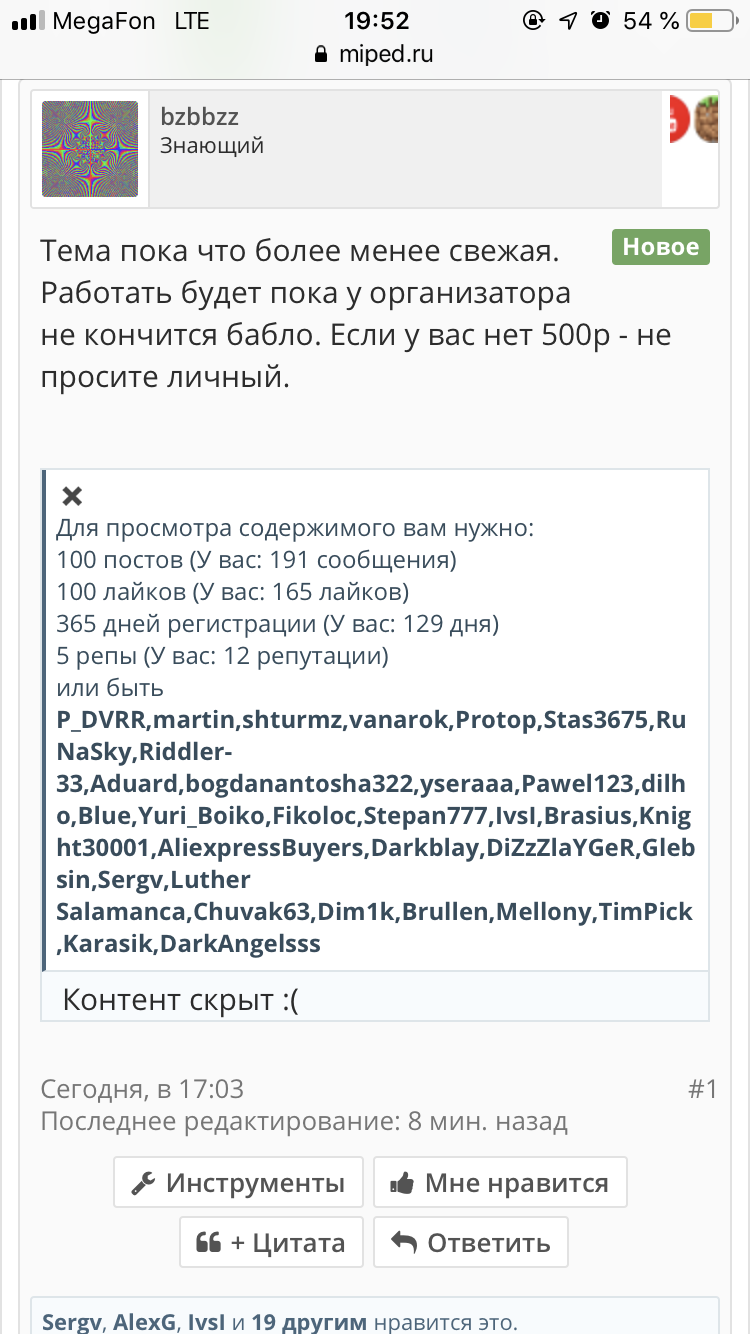Open bzbbzz user avatar
750x1334 pixels.
(90, 148)
